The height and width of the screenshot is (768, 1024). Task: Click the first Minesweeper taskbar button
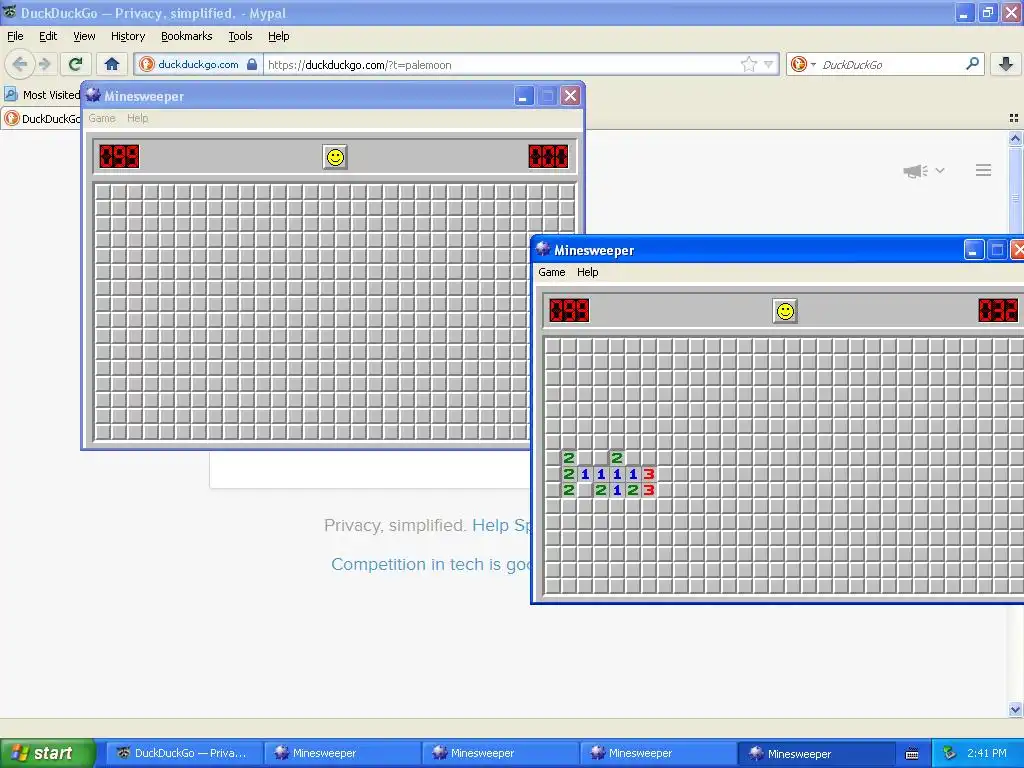342,753
